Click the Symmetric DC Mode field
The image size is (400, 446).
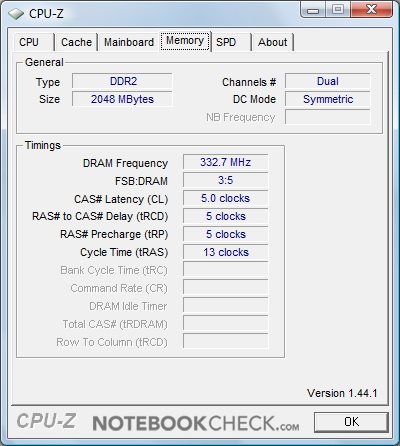328,99
